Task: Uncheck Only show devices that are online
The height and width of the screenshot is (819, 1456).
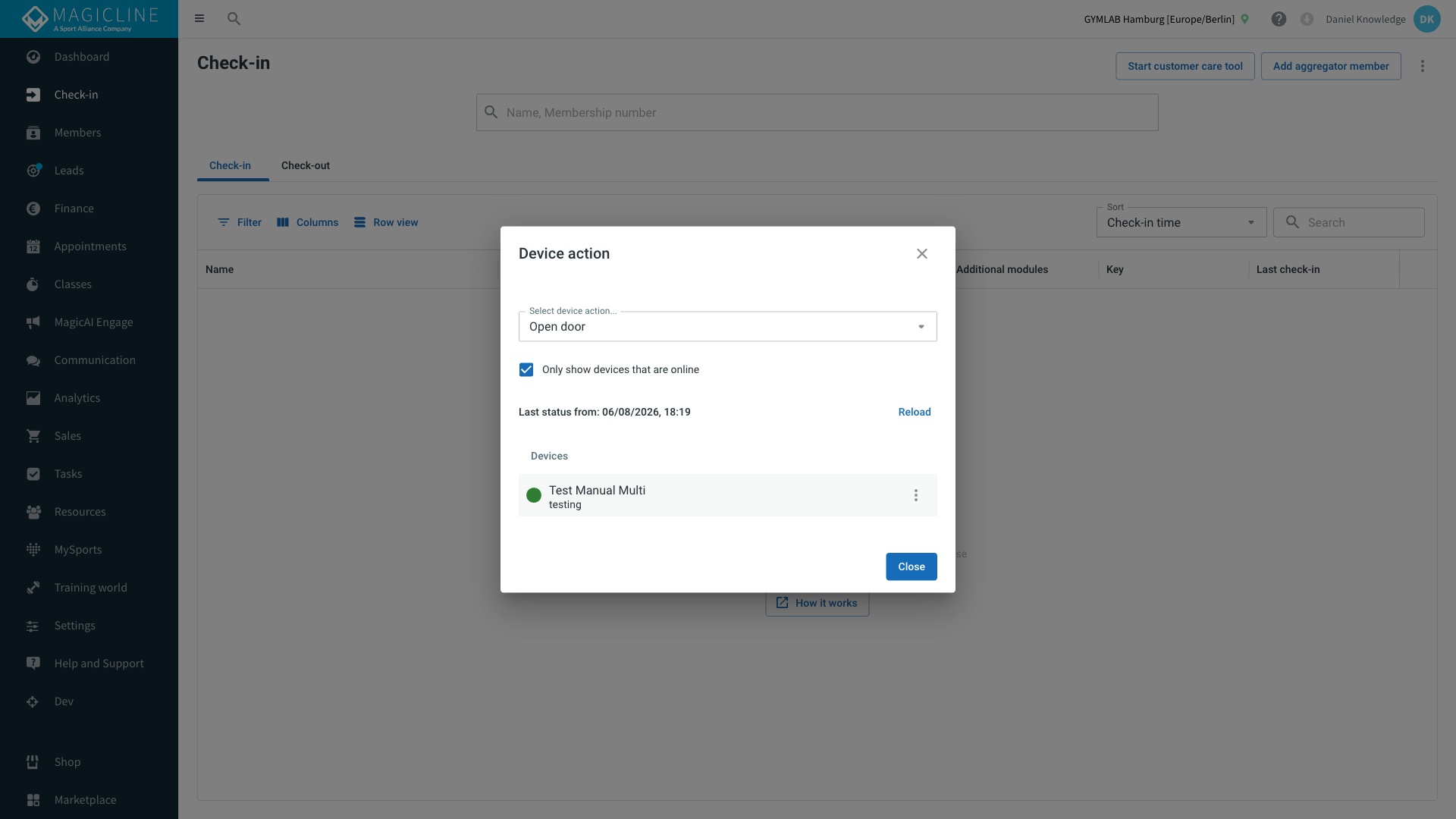Action: (526, 369)
